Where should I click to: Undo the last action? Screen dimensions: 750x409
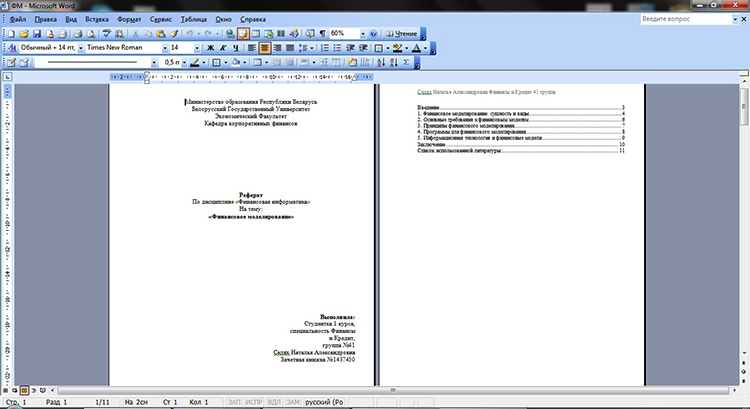pyautogui.click(x=189, y=33)
